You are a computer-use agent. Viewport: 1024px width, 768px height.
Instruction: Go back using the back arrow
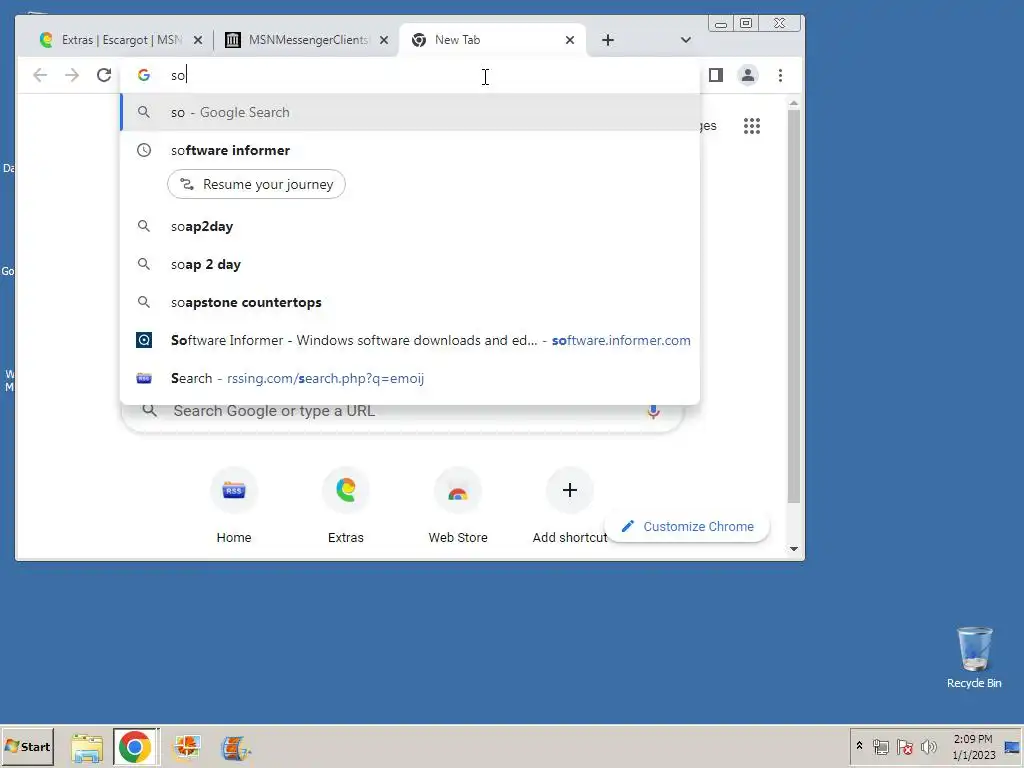point(40,75)
